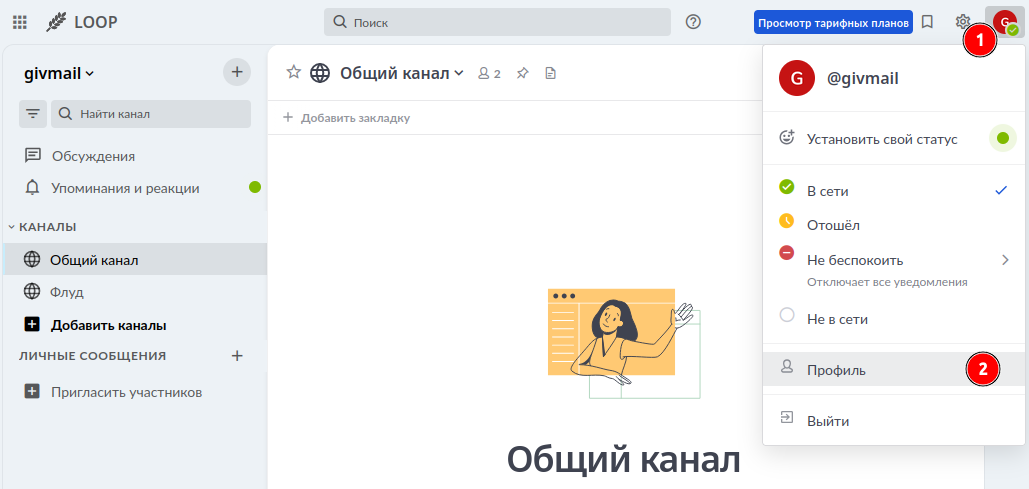The height and width of the screenshot is (489, 1029).
Task: Select the В сети status
Action: (x=827, y=191)
